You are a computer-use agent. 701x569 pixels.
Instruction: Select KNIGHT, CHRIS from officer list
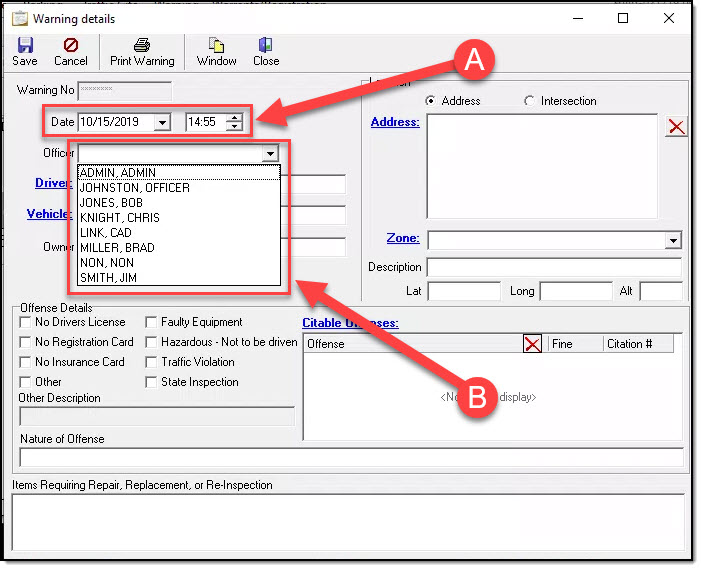(119, 218)
